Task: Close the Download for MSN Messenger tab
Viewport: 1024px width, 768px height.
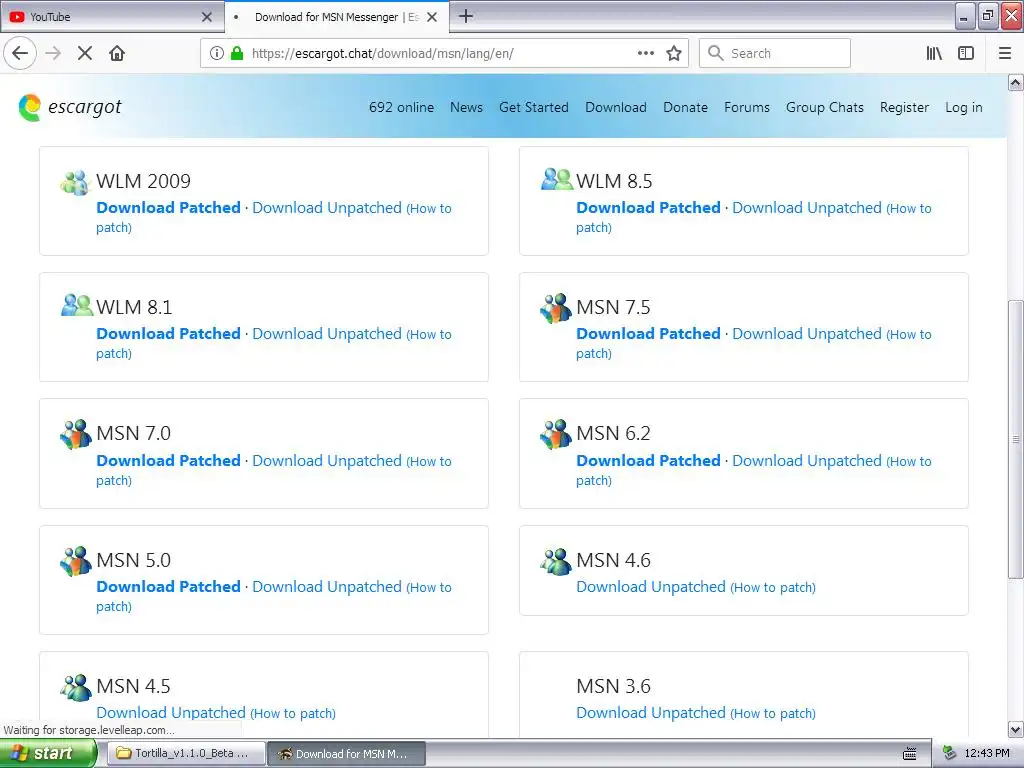Action: (x=432, y=17)
